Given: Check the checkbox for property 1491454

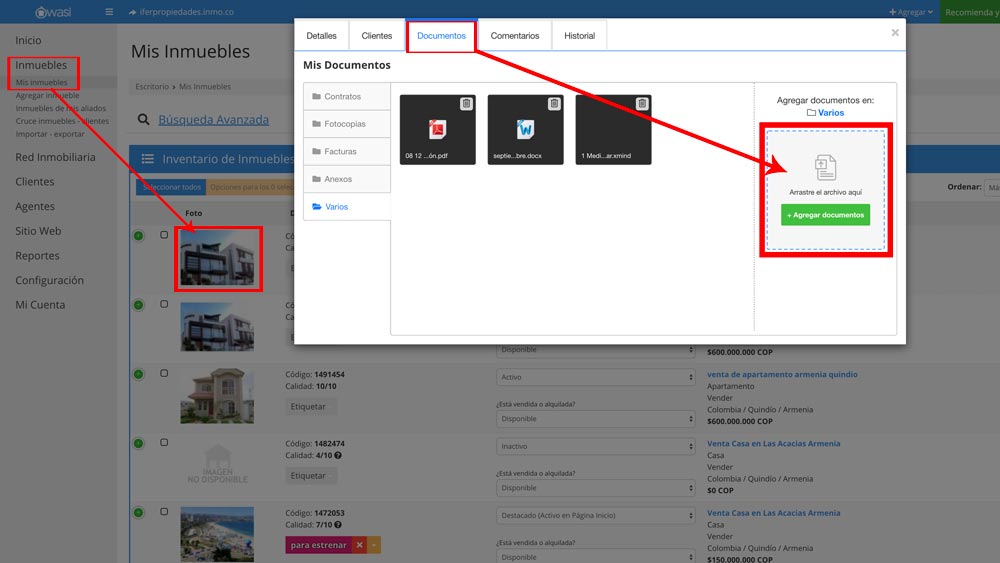Looking at the screenshot, I should 164,373.
